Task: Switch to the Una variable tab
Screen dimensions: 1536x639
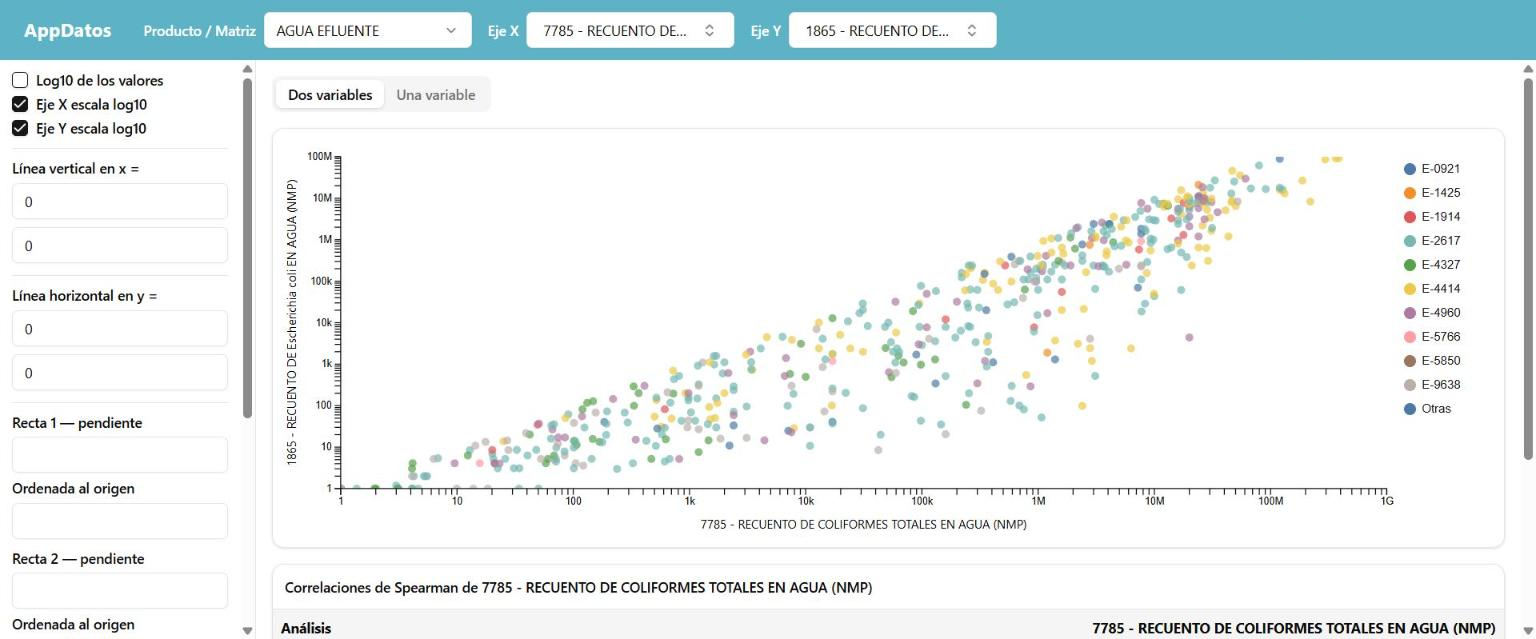Action: [x=436, y=95]
